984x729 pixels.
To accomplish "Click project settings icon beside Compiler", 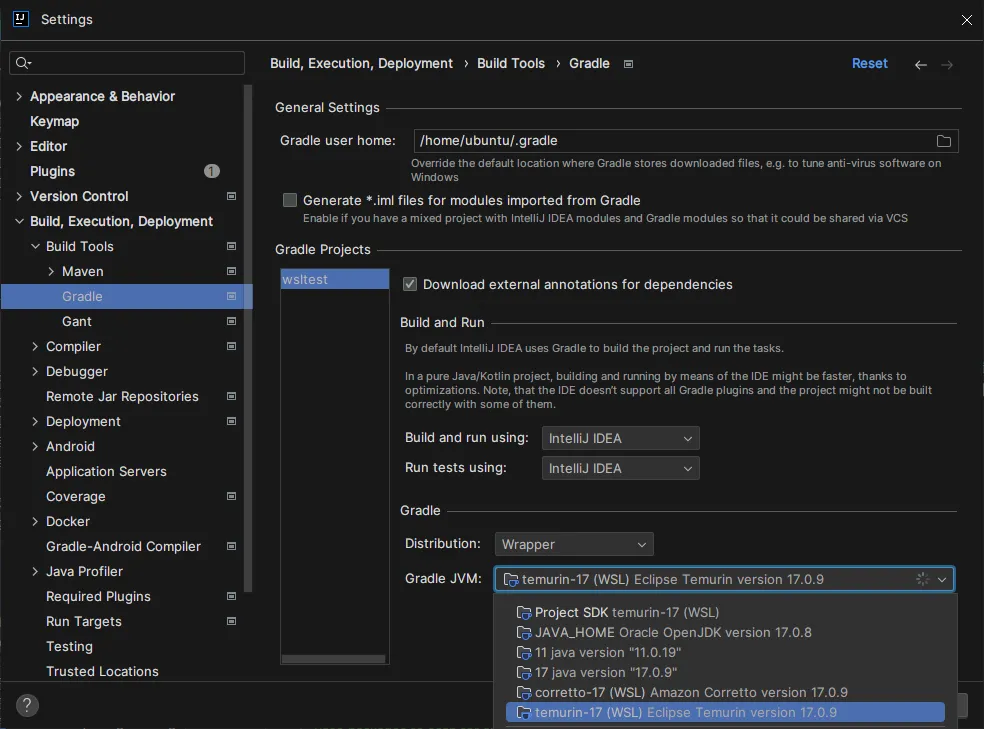I will click(x=231, y=346).
